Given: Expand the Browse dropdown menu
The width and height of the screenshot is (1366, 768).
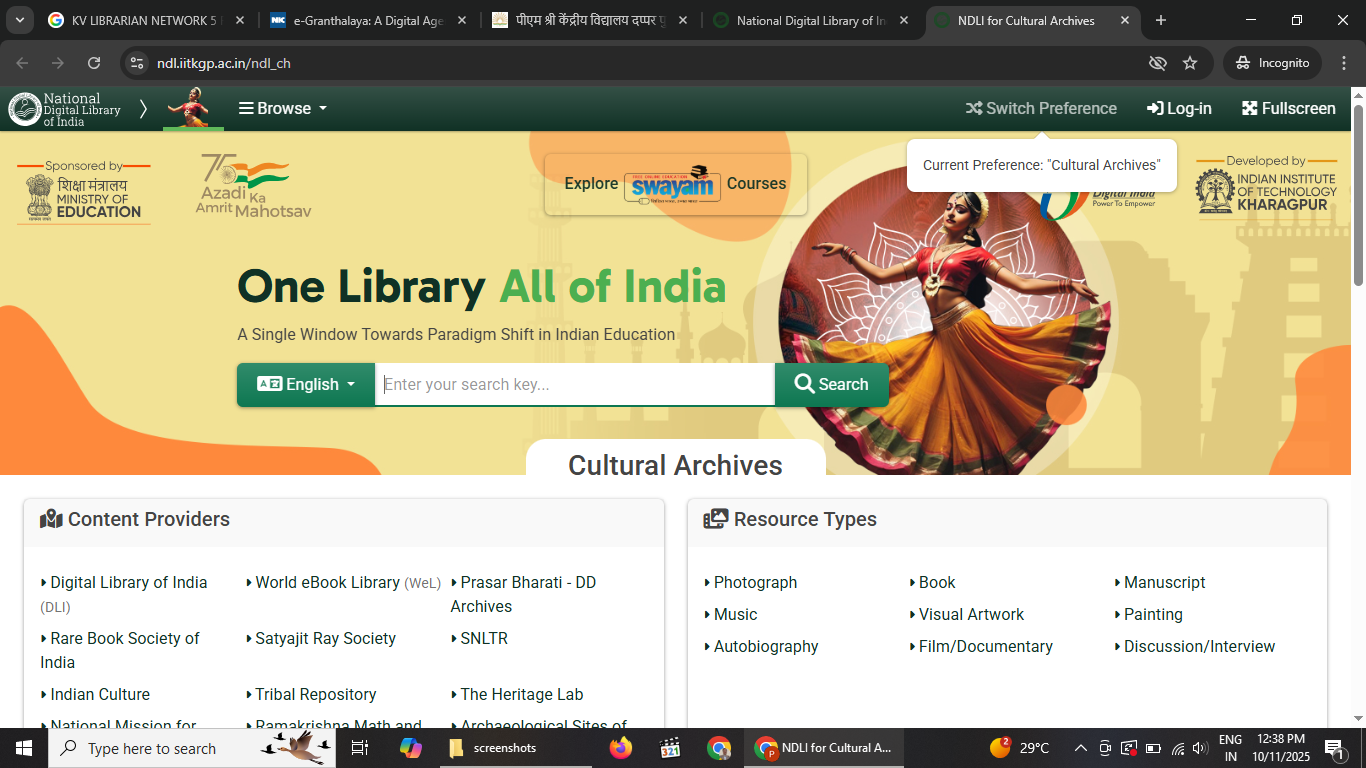Looking at the screenshot, I should [x=283, y=108].
